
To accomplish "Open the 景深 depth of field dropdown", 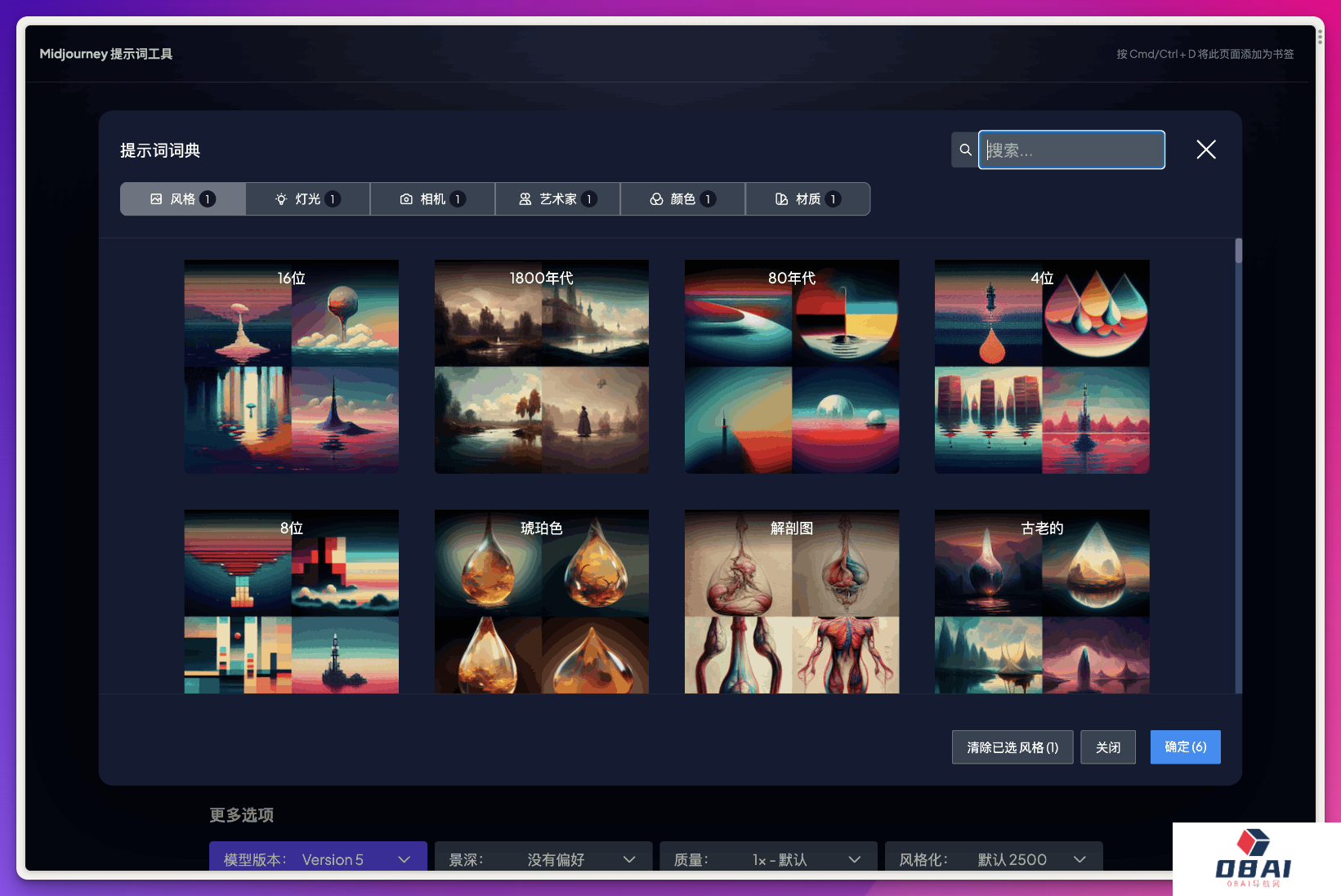I will (543, 858).
